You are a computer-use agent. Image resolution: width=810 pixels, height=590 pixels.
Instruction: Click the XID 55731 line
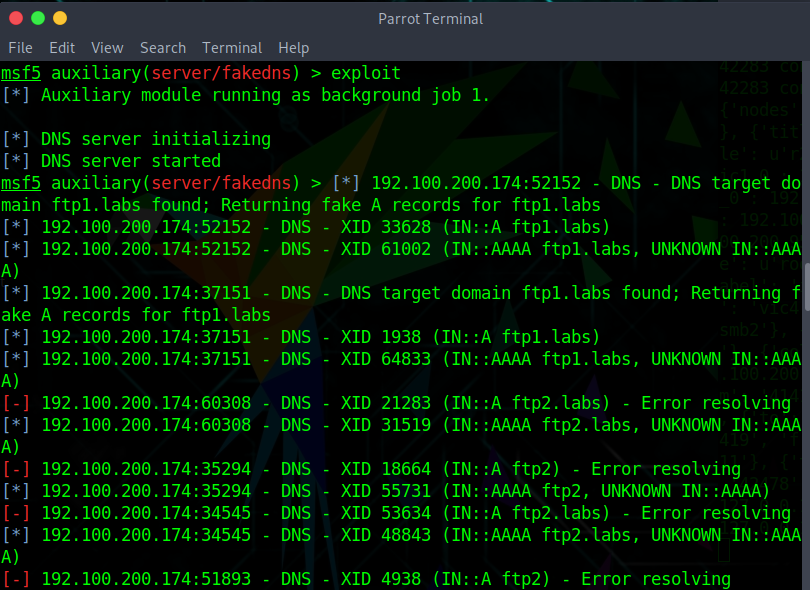(386, 491)
